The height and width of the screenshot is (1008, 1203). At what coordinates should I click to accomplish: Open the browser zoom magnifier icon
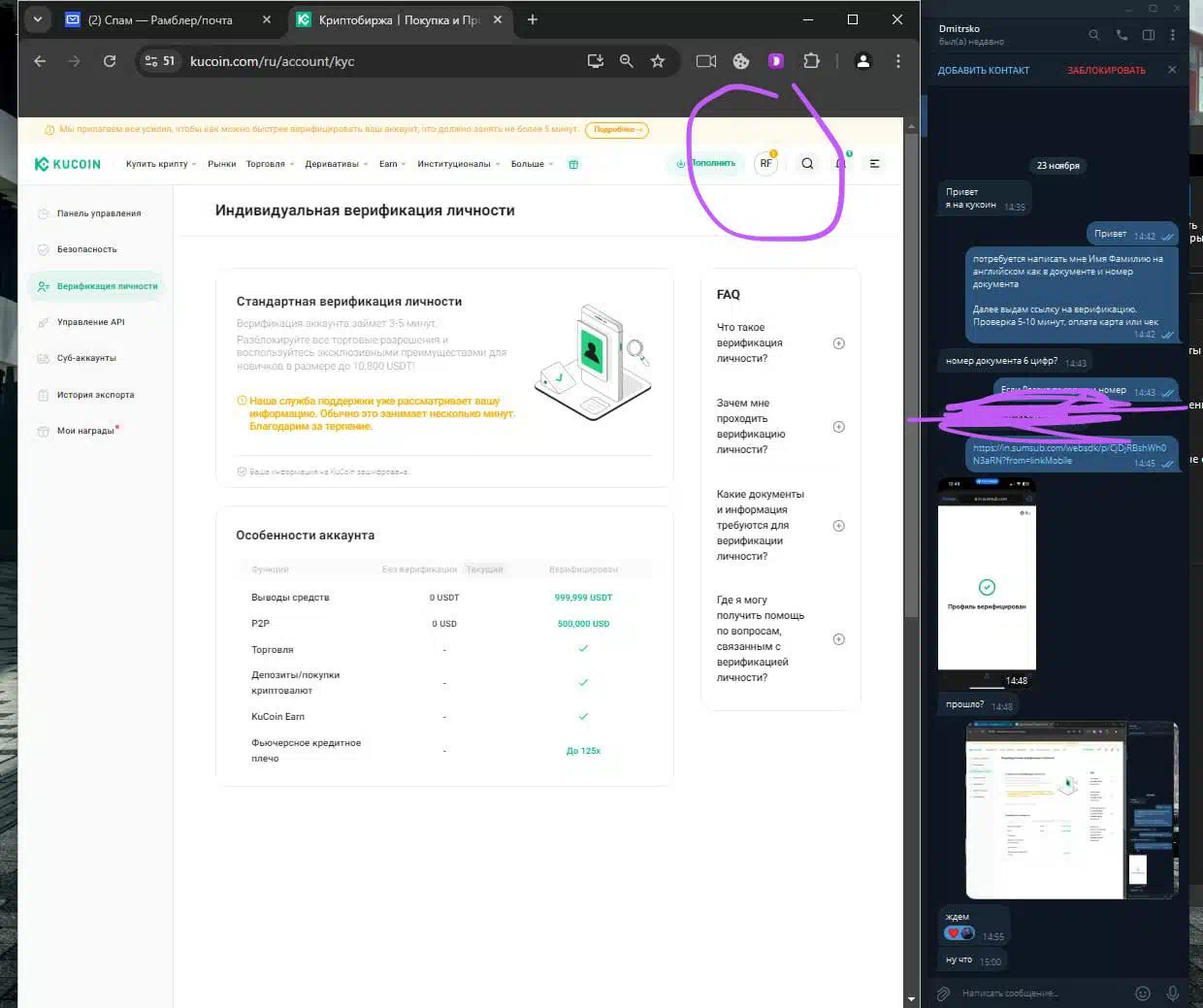pyautogui.click(x=627, y=61)
